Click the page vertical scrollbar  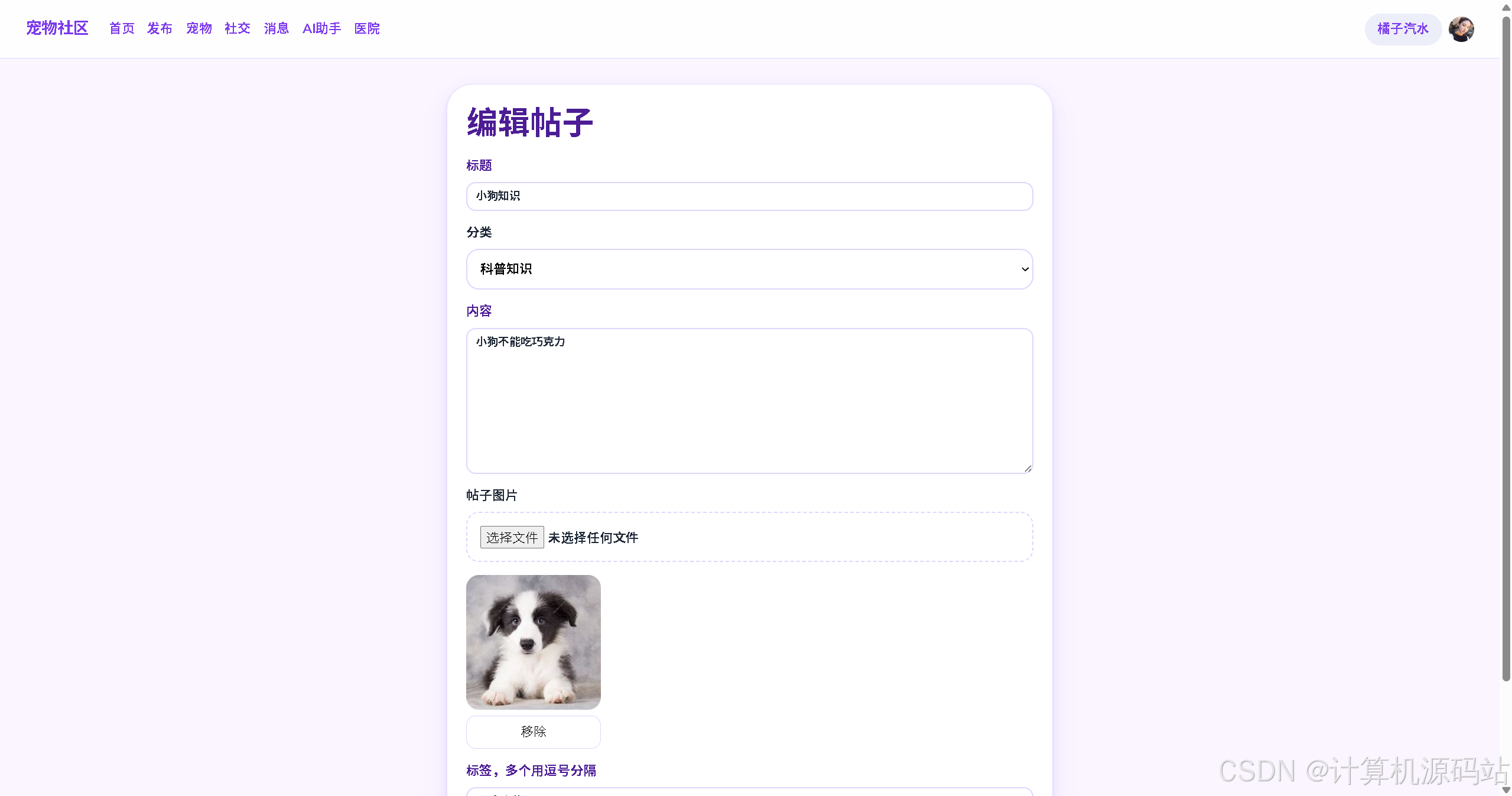[x=1506, y=349]
